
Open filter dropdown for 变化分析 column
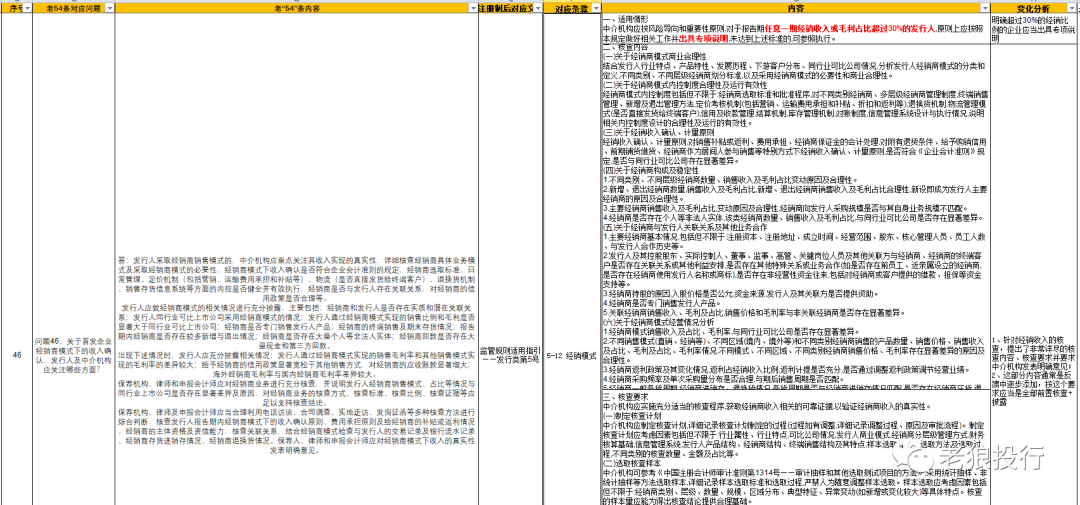coord(1073,8)
